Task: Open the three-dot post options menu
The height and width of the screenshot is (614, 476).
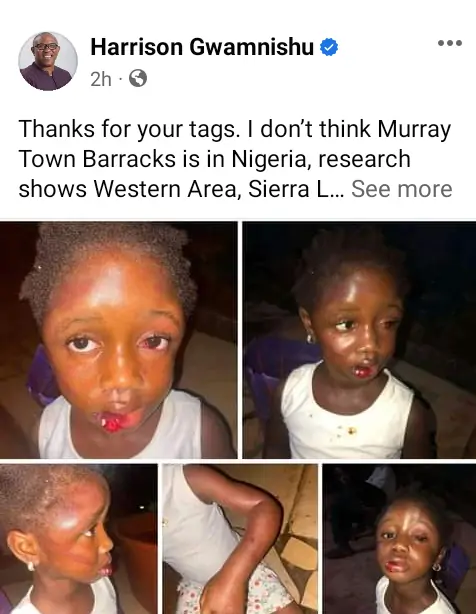Action: tap(450, 43)
